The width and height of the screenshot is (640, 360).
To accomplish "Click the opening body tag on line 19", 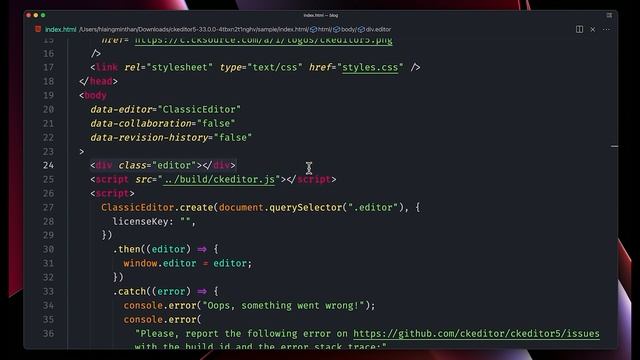I will click(93, 95).
